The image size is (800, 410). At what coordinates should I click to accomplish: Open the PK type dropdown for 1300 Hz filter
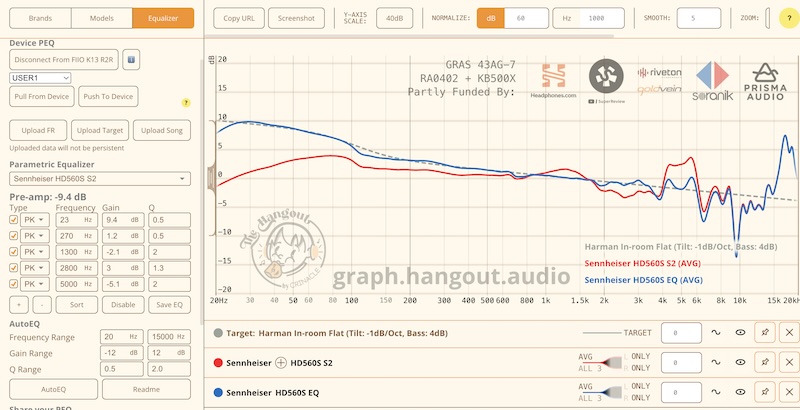[35, 252]
